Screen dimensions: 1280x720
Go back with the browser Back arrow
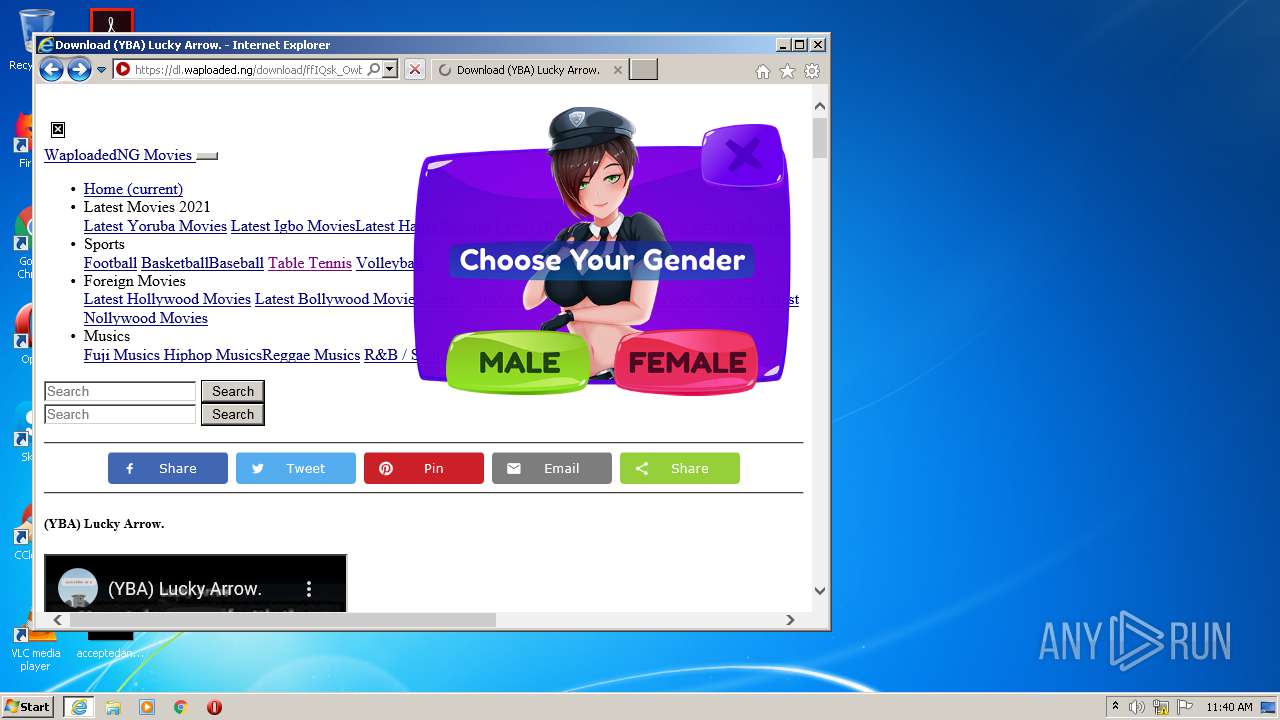pyautogui.click(x=51, y=70)
